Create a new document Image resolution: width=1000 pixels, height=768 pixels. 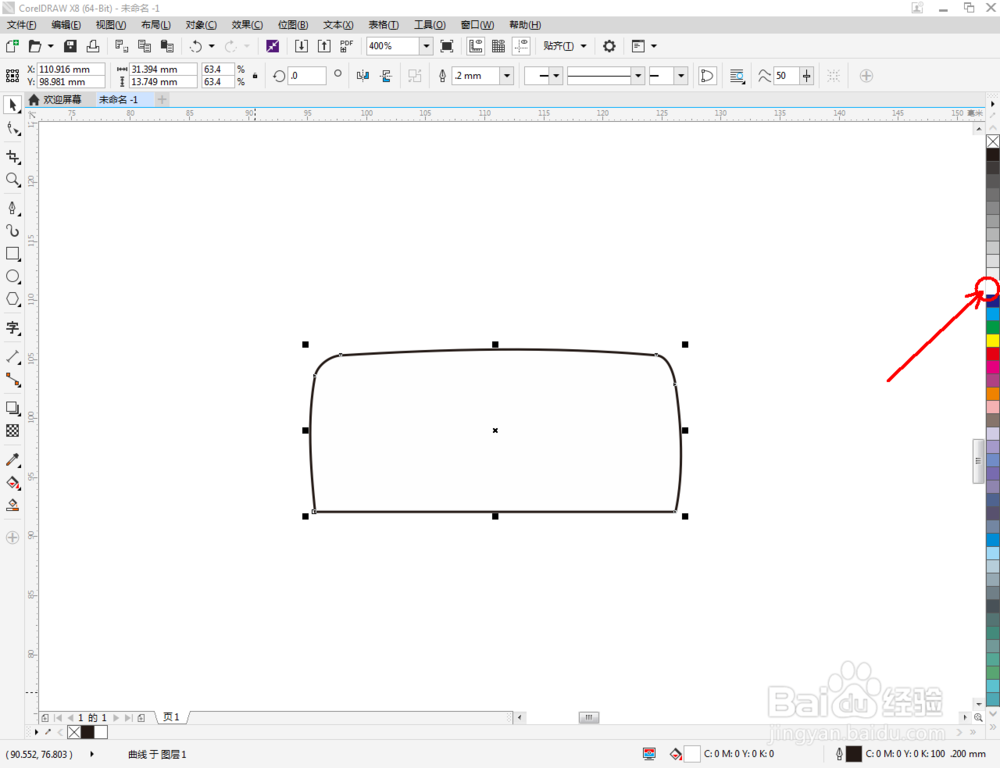12,46
